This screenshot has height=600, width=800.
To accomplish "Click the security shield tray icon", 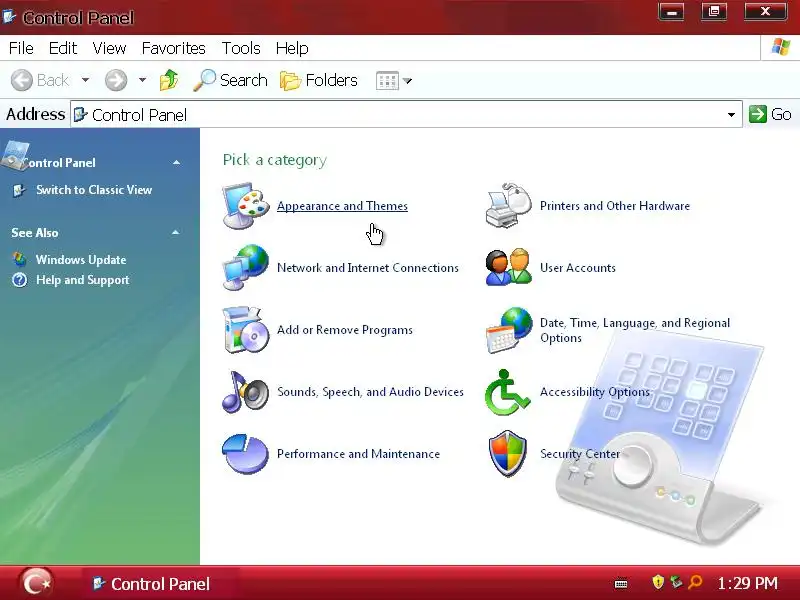I will click(658, 582).
